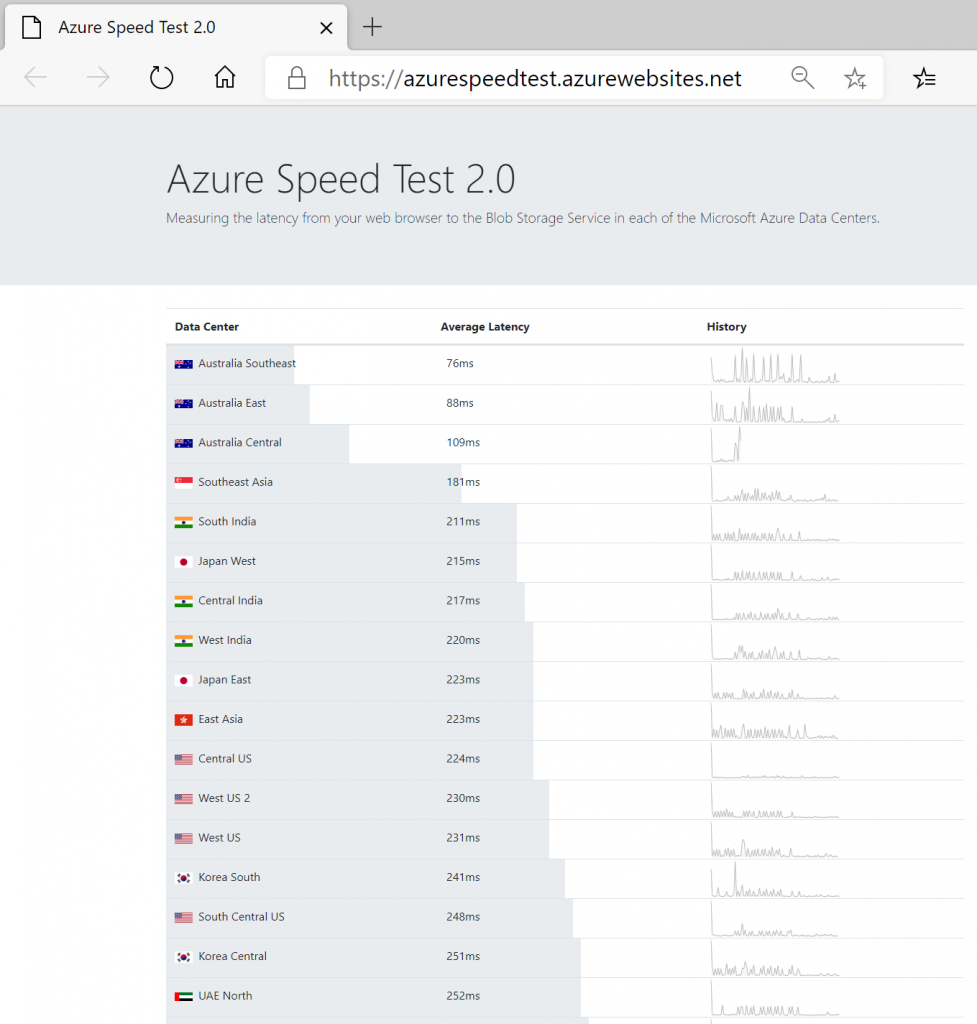Click the address bar URL field
Image resolution: width=977 pixels, height=1024 pixels.
click(x=535, y=78)
